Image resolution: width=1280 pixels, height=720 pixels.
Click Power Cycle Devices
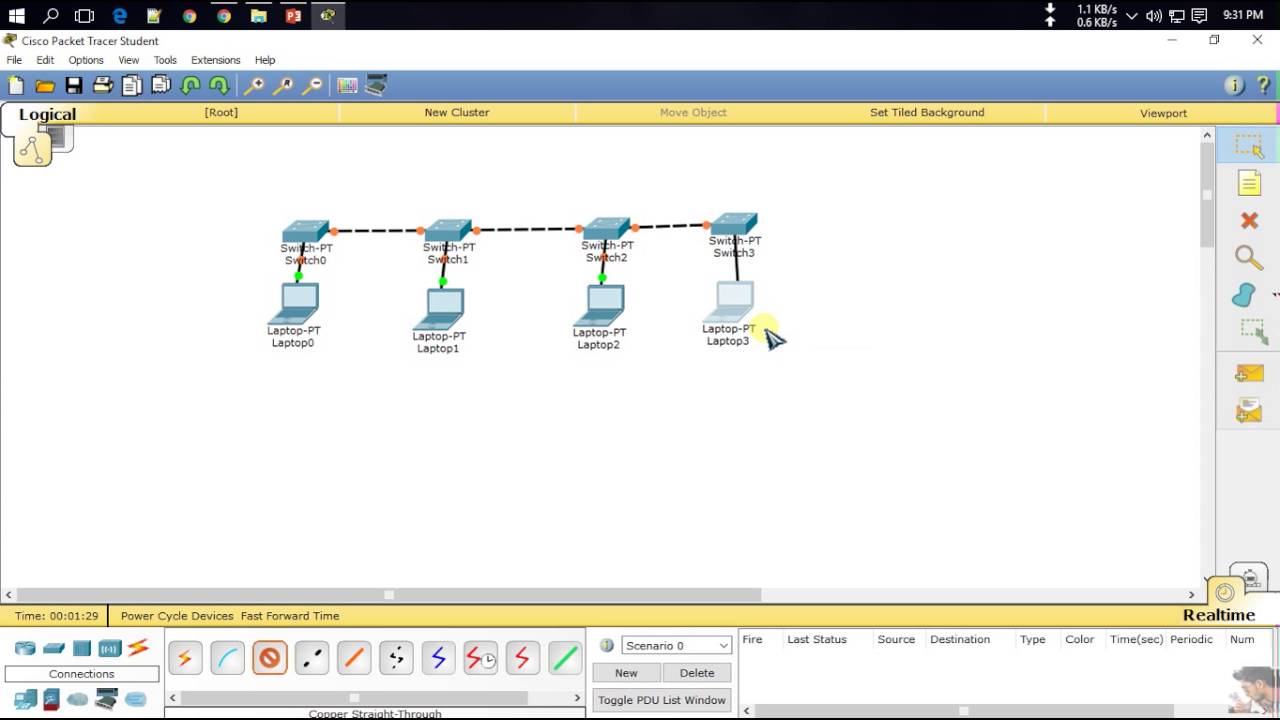point(177,616)
